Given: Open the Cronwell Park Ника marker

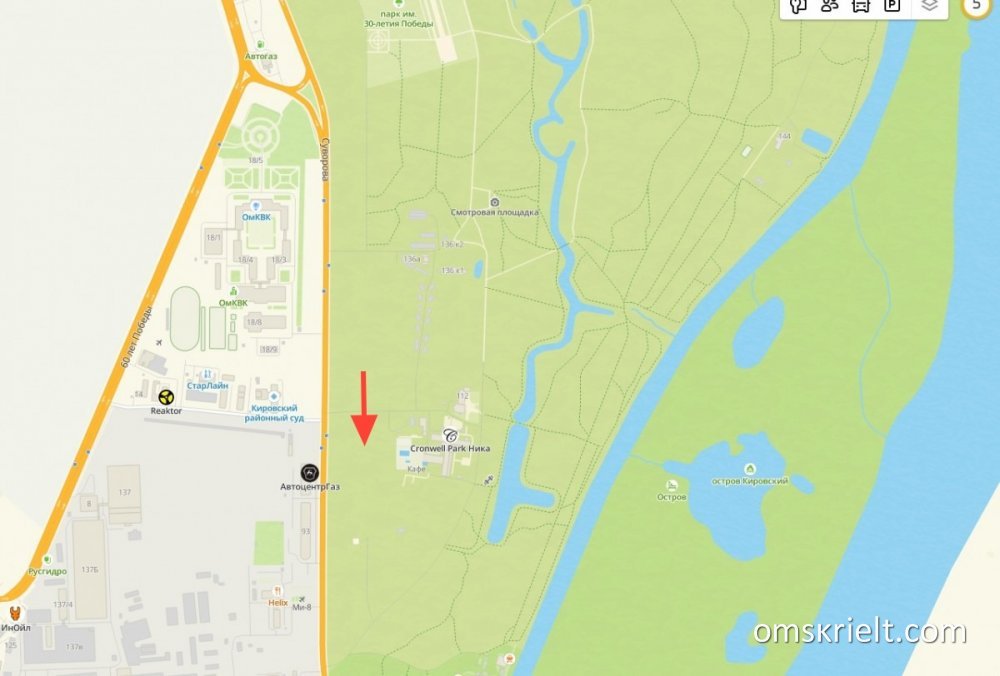Looking at the screenshot, I should (450, 436).
